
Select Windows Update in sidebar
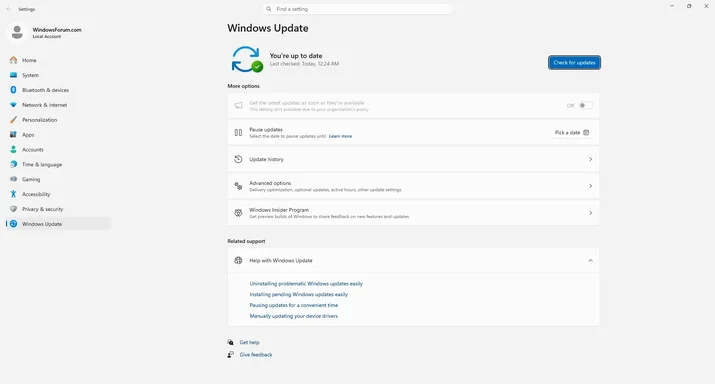pos(58,224)
